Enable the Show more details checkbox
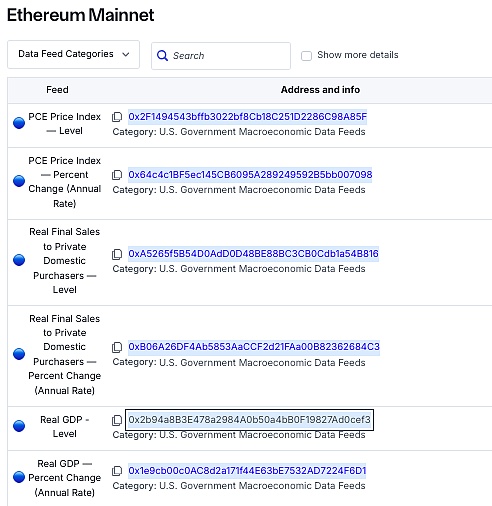The width and height of the screenshot is (492, 506). click(x=306, y=55)
